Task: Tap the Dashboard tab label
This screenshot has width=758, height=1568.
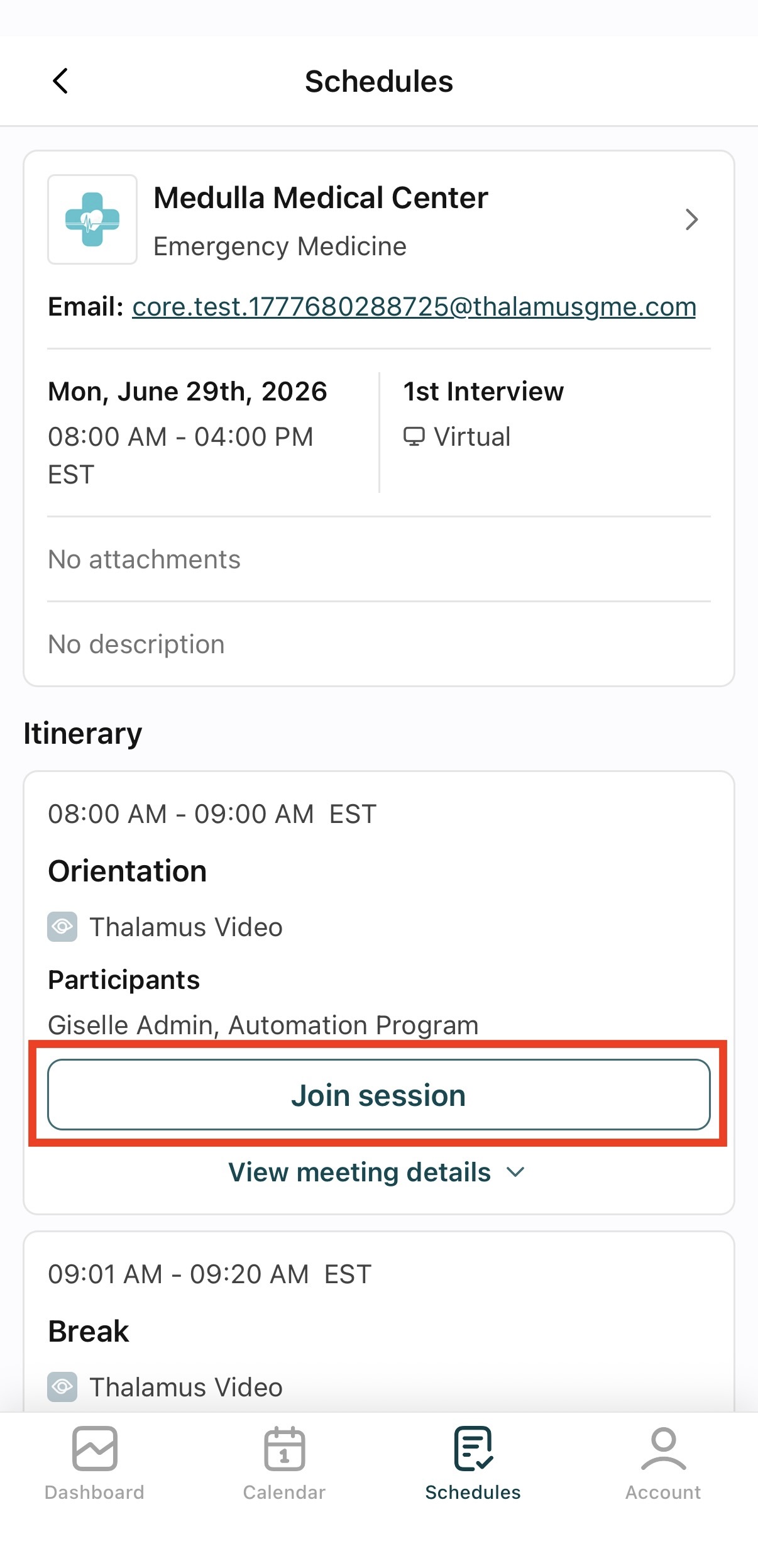Action: click(x=95, y=1493)
